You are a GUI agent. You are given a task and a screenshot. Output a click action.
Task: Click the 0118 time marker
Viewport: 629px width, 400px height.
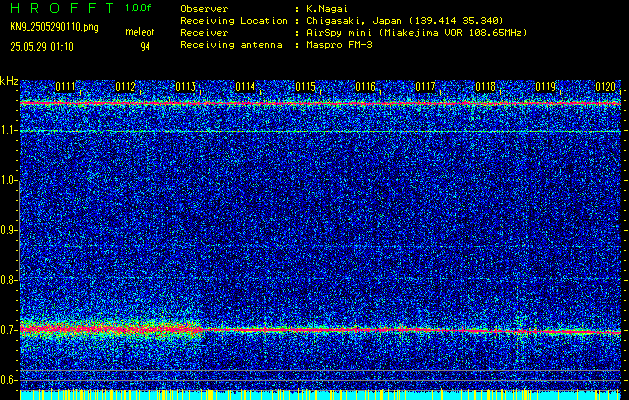(x=485, y=87)
